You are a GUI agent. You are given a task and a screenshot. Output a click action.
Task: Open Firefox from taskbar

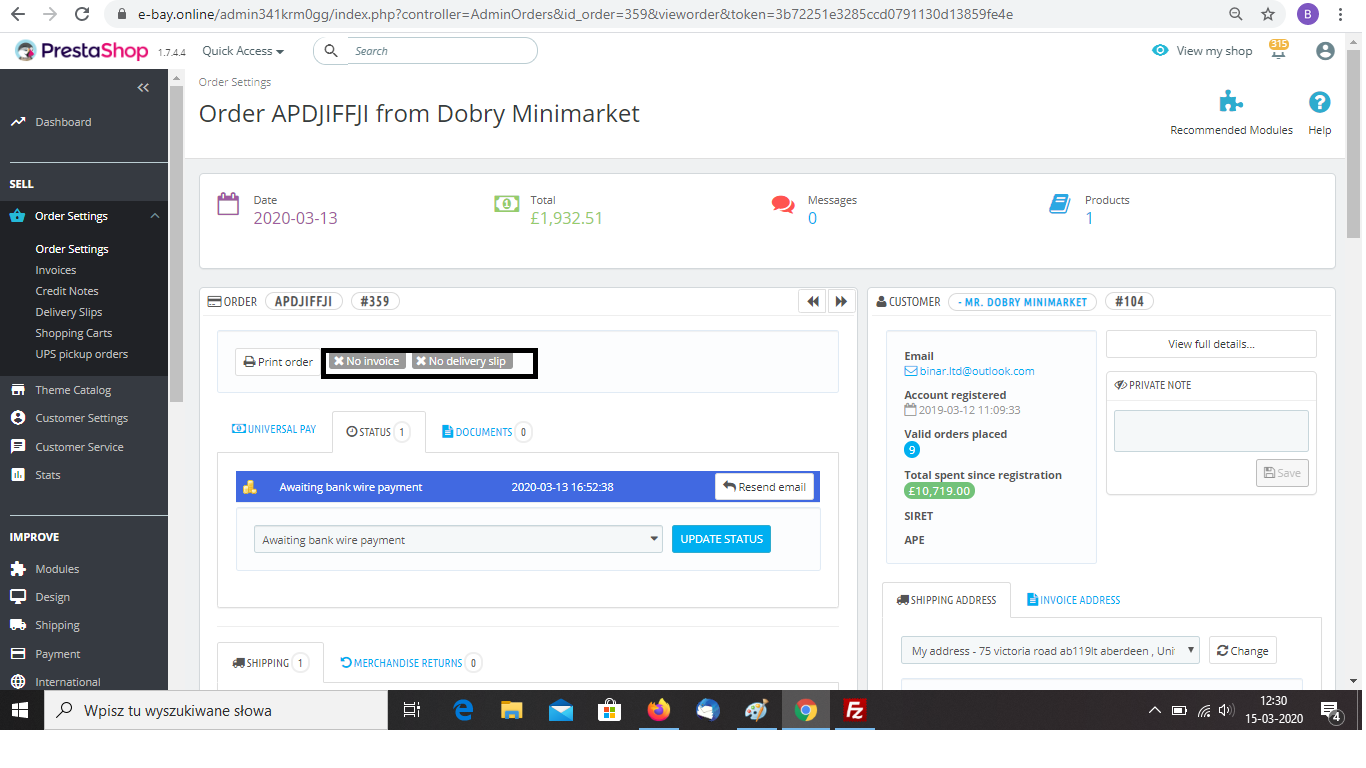(658, 710)
